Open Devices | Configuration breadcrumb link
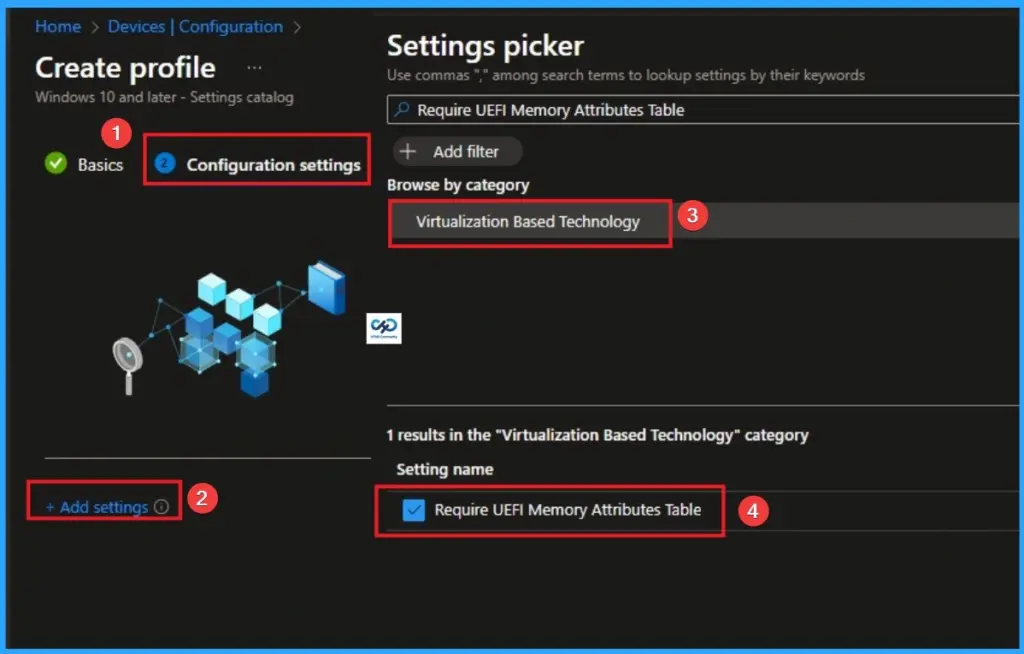Viewport: 1024px width, 654px height. 195,27
